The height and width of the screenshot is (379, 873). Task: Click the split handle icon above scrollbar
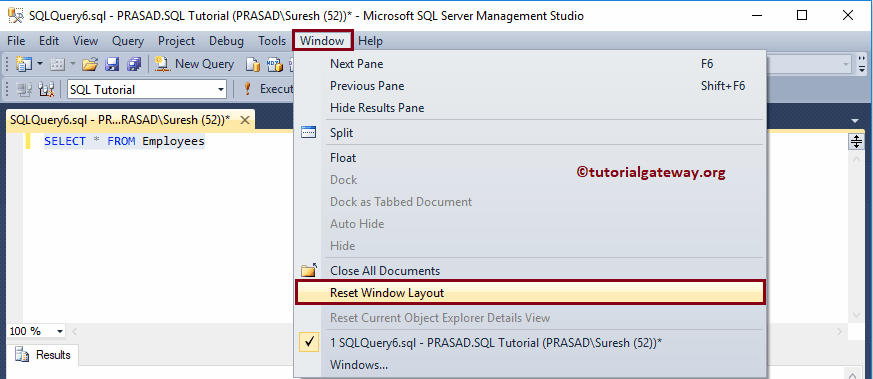tap(856, 141)
